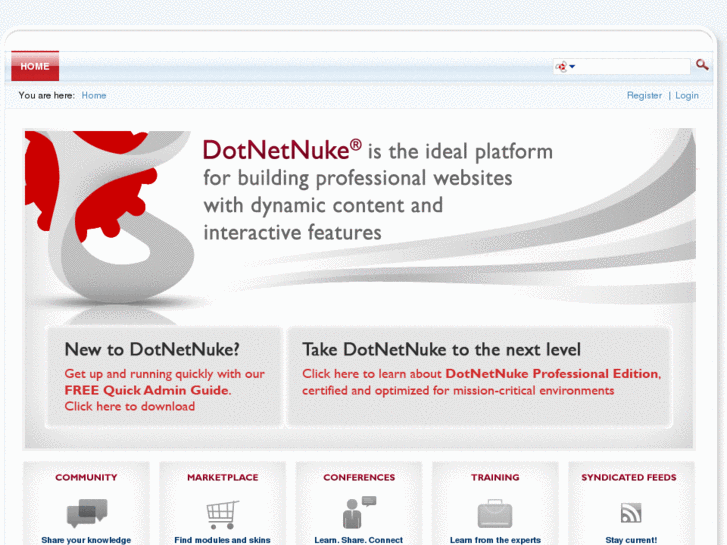Follow the Home breadcrumb link
The image size is (727, 545).
click(94, 95)
